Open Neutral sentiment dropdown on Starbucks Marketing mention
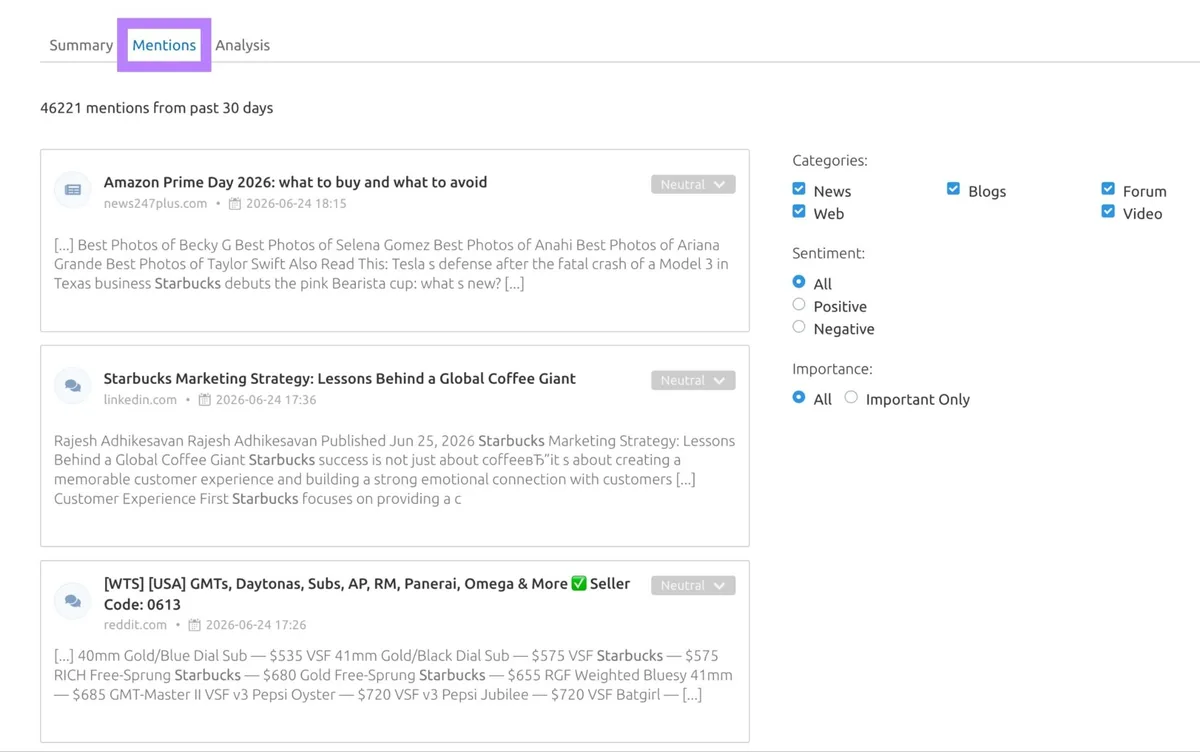 (693, 381)
